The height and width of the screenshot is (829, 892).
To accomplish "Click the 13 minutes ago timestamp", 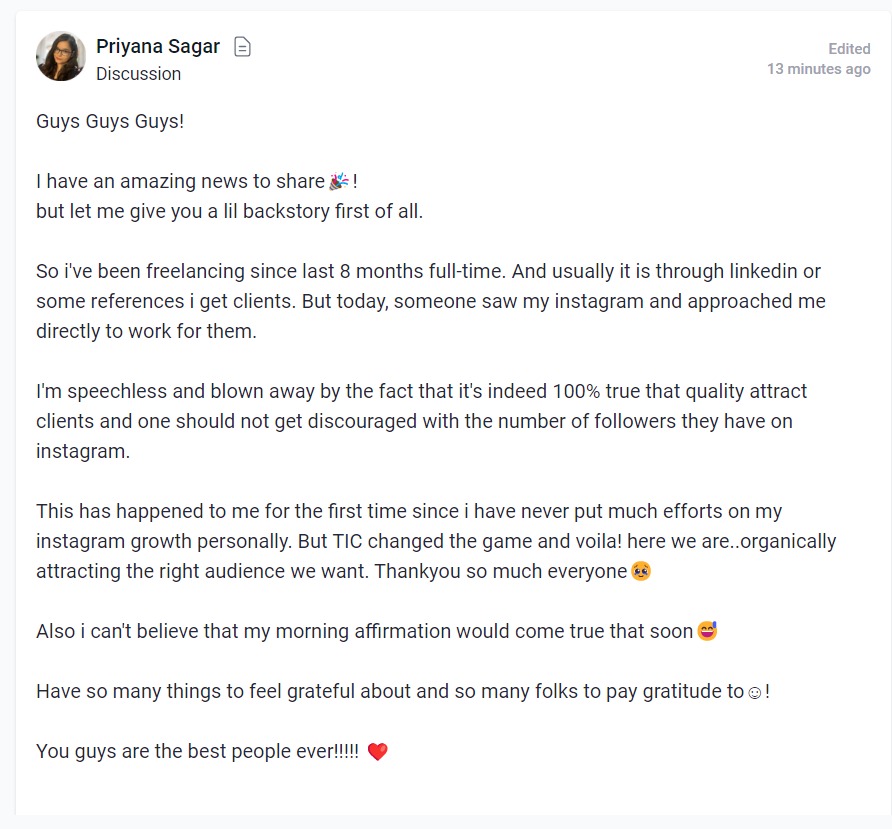I will 819,69.
